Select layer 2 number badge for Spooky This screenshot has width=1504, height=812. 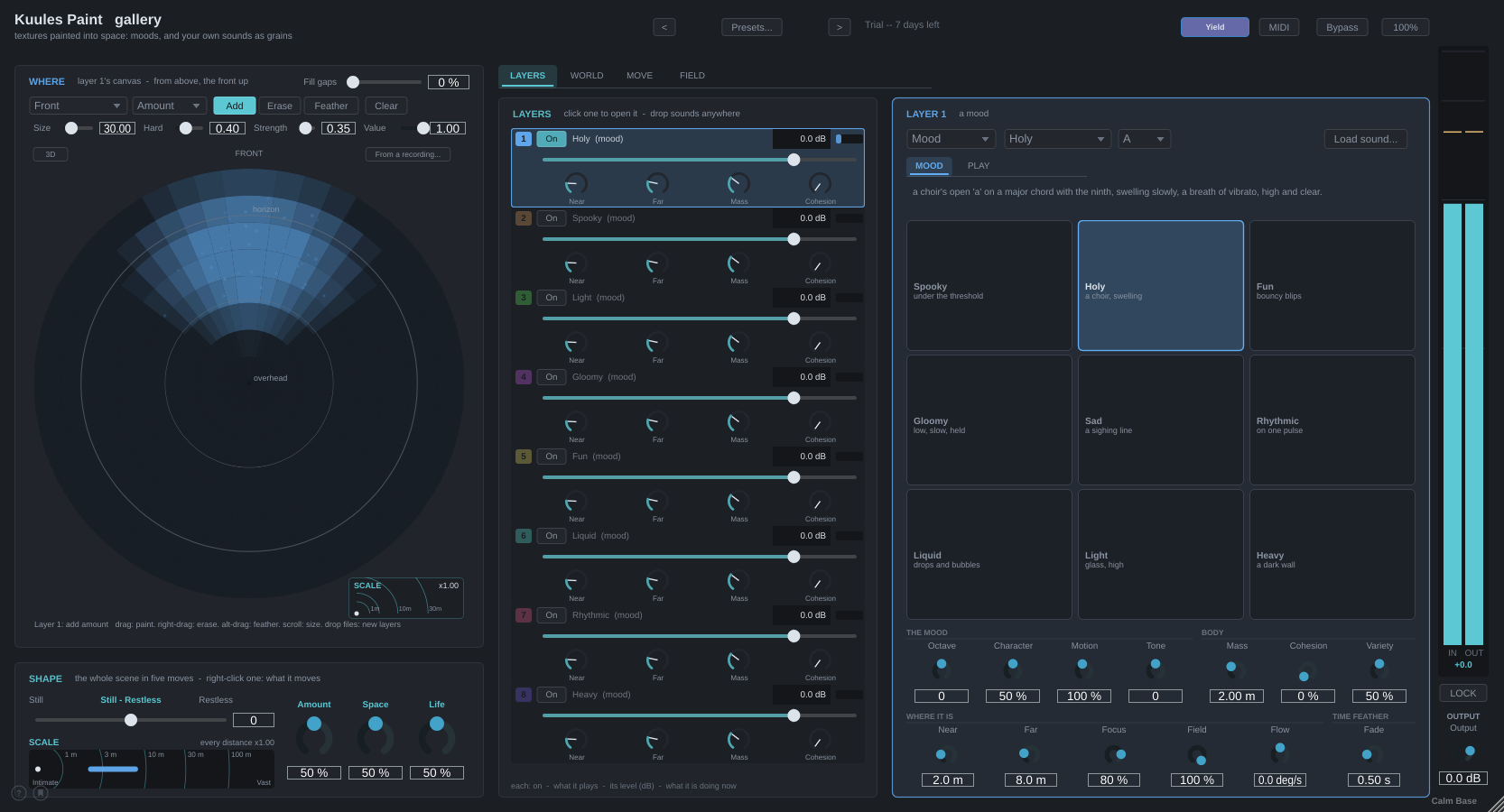tap(524, 218)
